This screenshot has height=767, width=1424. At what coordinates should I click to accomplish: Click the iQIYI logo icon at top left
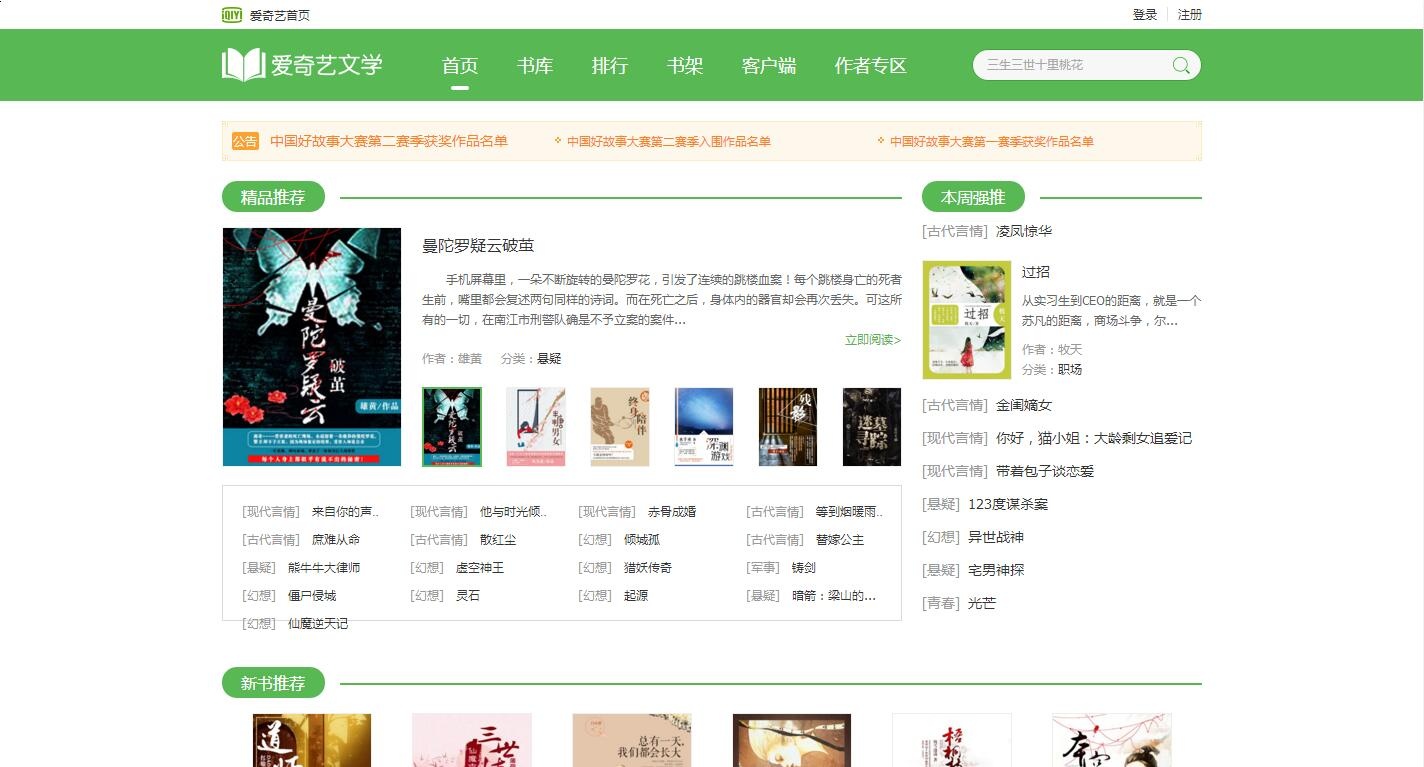(x=232, y=14)
